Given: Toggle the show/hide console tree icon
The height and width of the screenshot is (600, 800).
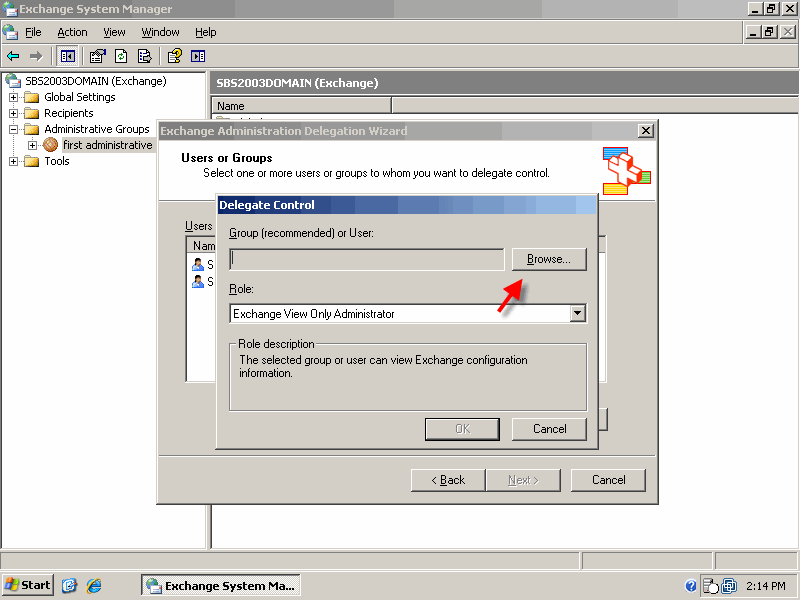Looking at the screenshot, I should point(67,56).
